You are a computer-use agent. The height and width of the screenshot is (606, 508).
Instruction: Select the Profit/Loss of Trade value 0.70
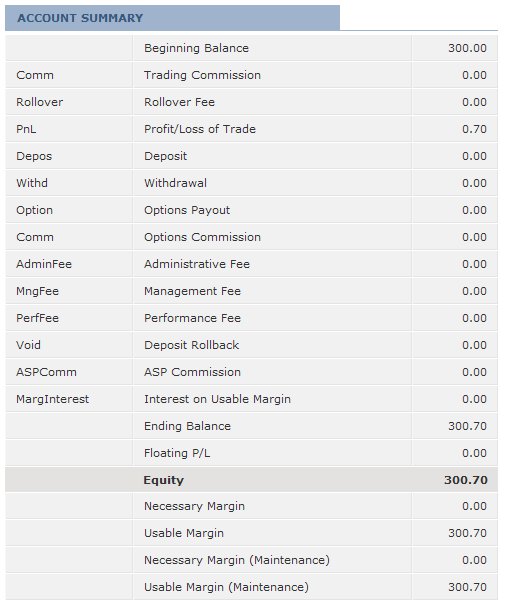coord(474,129)
